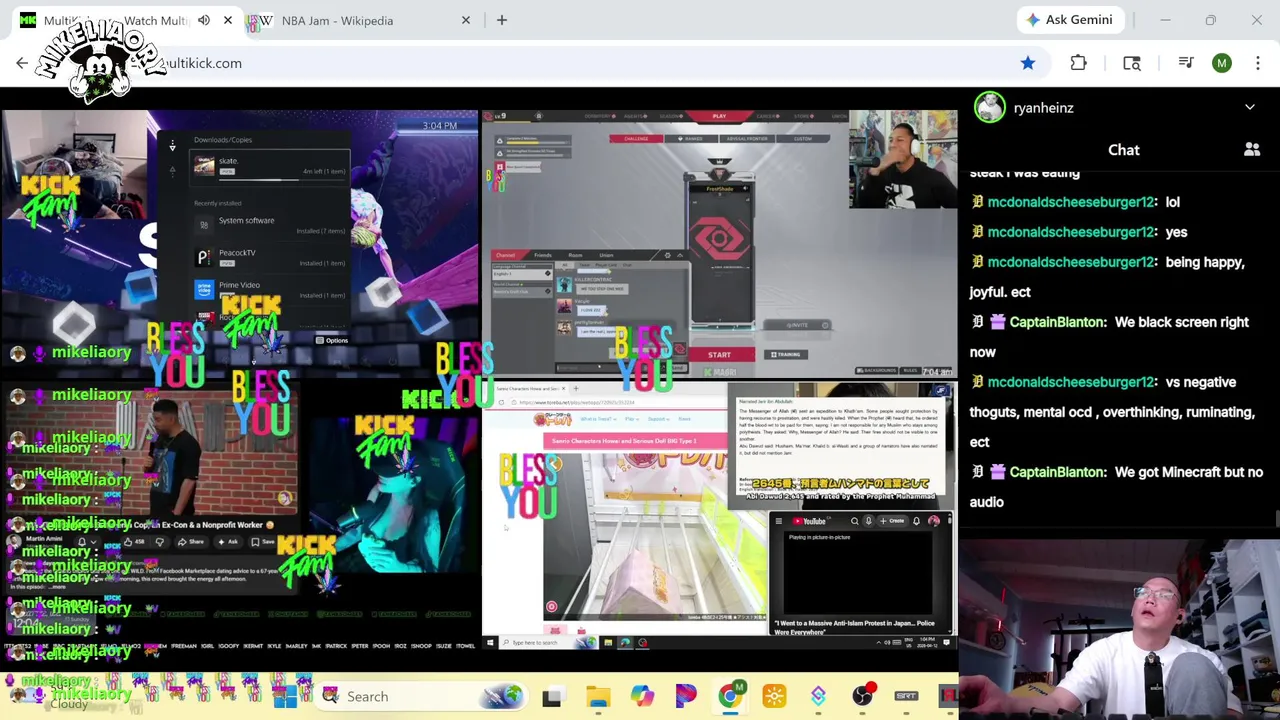Open CaptainBlanton name on Minecraft message
Screen dimensions: 1280x720
1058,472
